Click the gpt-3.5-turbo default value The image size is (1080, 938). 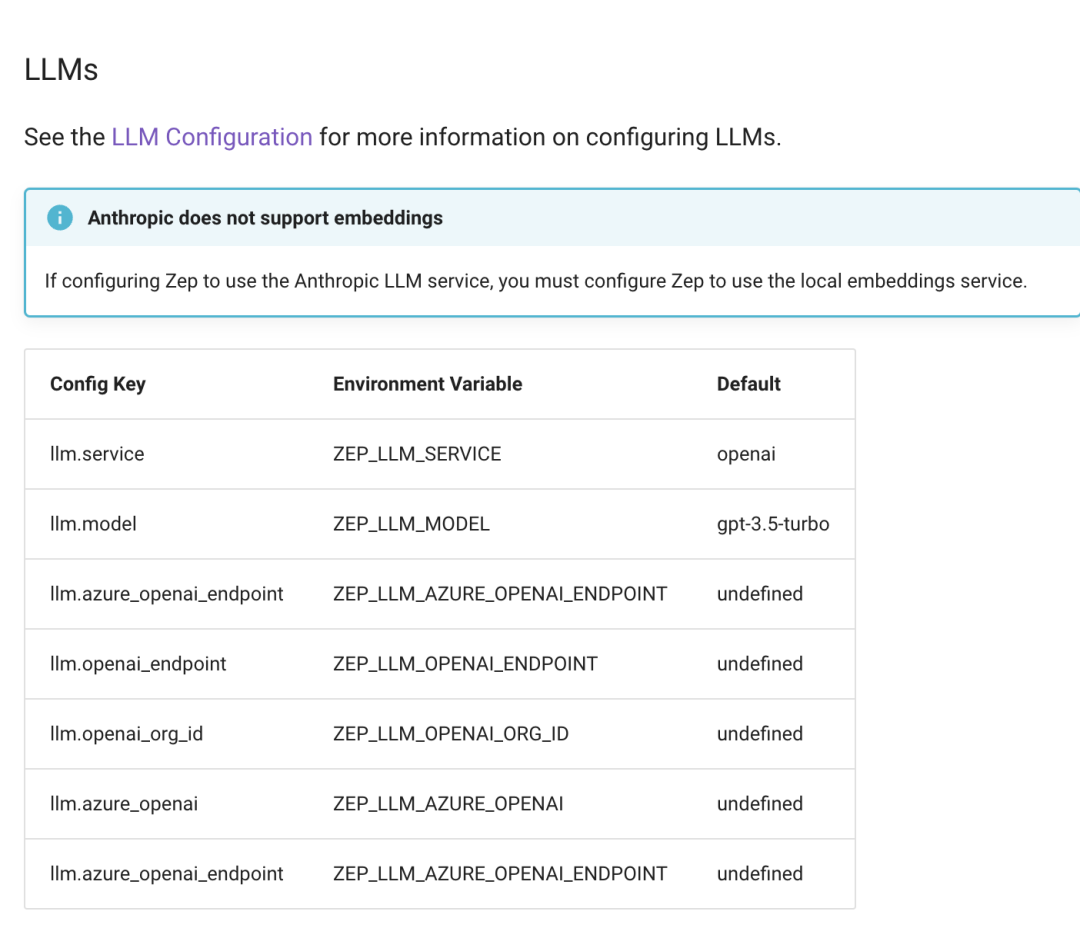pos(773,524)
